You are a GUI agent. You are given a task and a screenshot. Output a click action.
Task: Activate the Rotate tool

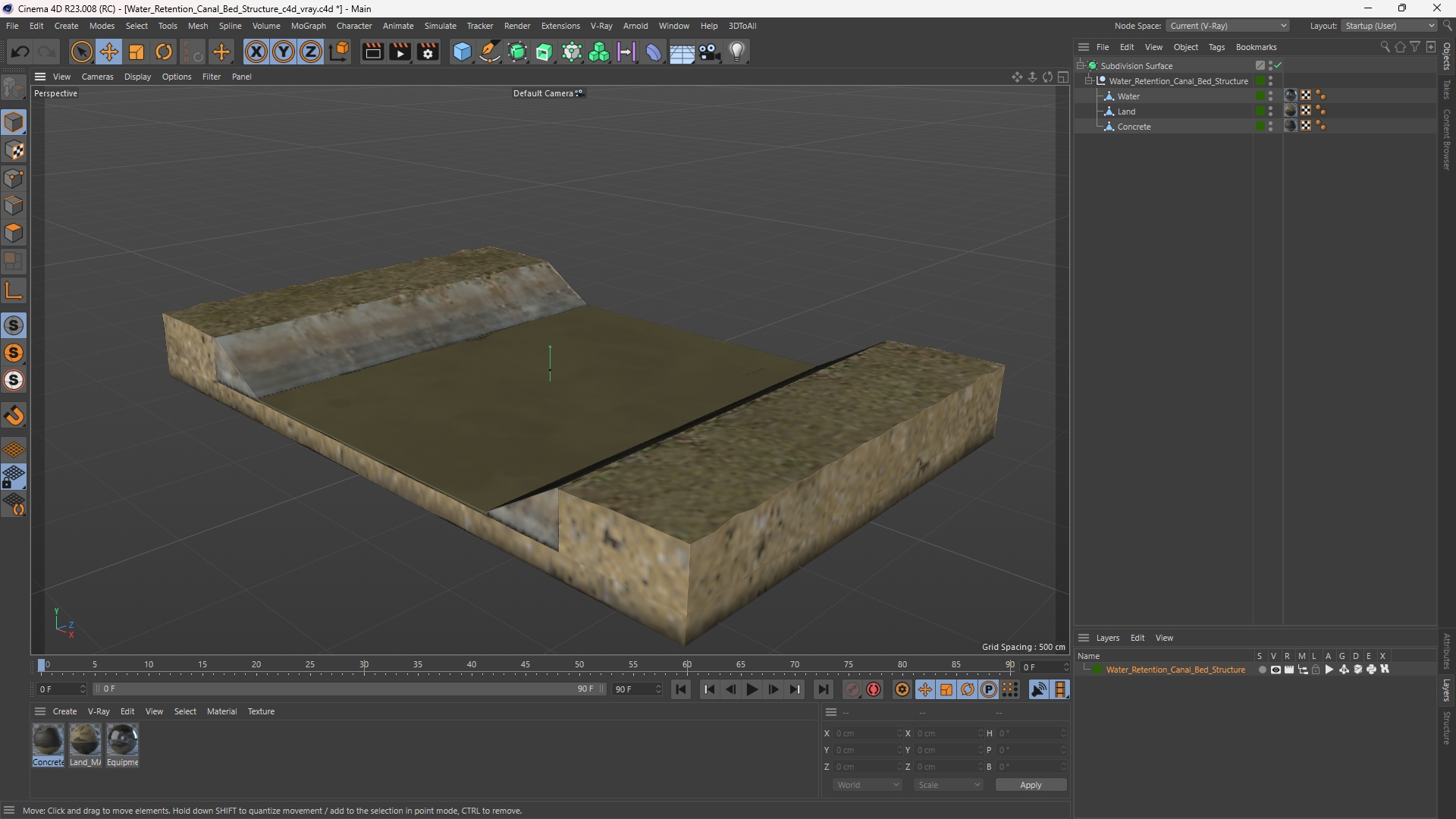coord(164,52)
